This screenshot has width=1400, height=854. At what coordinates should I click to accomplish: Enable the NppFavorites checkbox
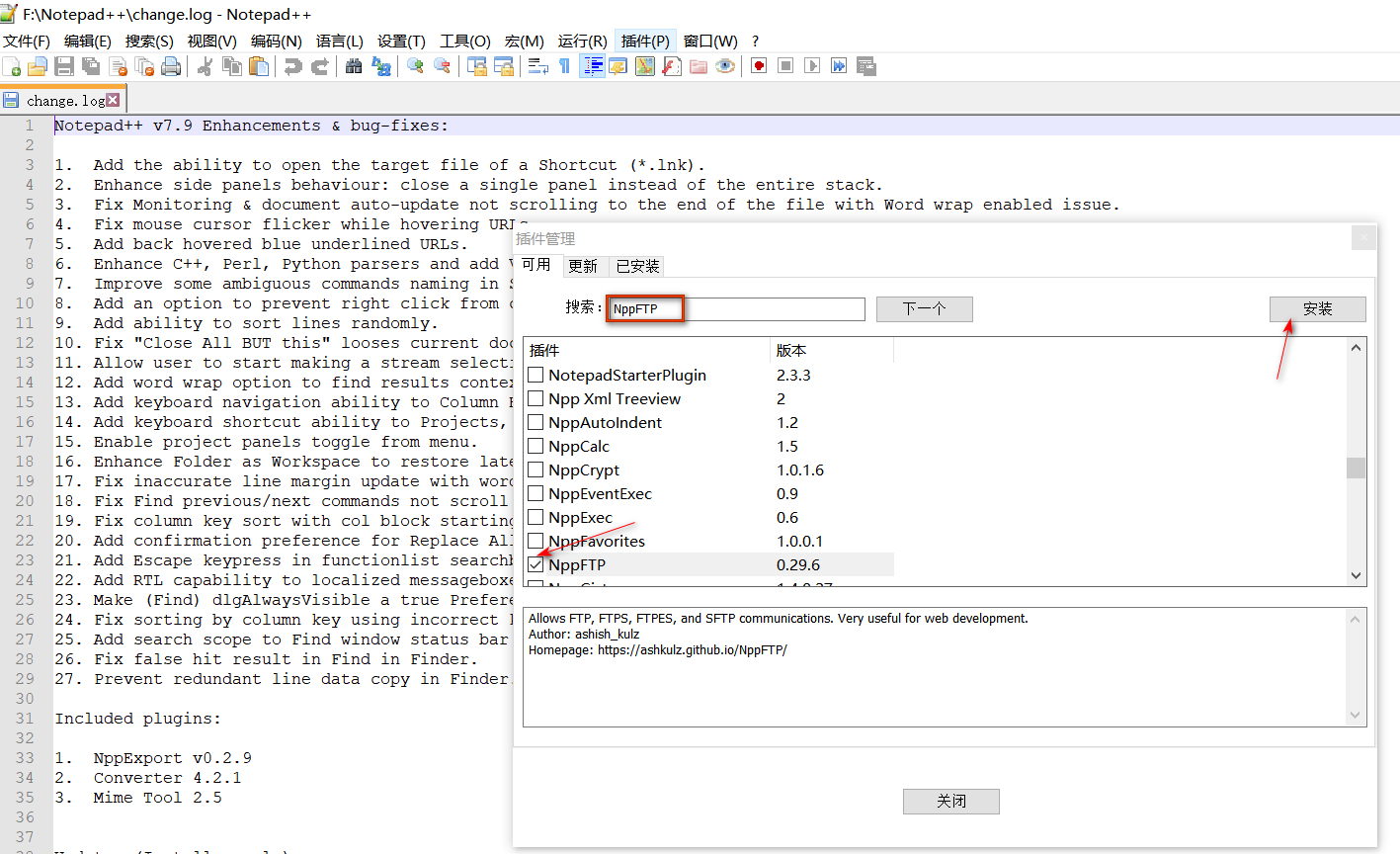click(x=535, y=542)
